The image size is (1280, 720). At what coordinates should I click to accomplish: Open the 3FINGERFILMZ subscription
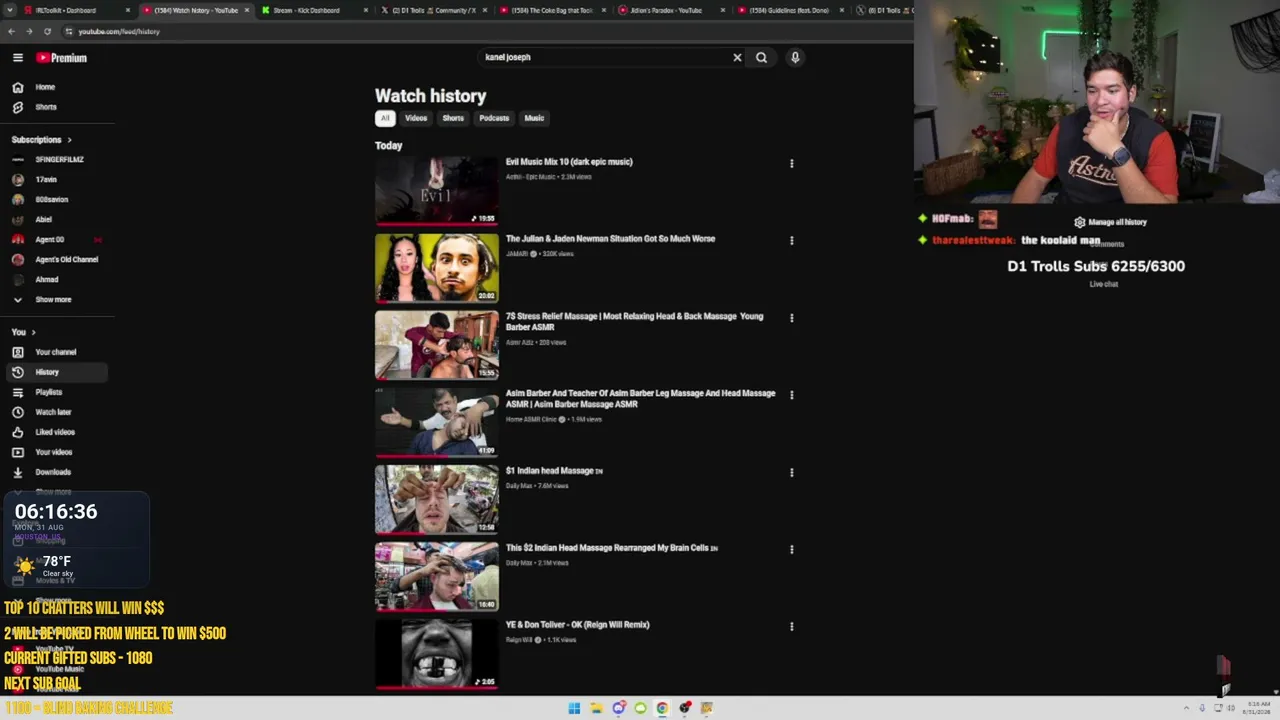tap(58, 160)
